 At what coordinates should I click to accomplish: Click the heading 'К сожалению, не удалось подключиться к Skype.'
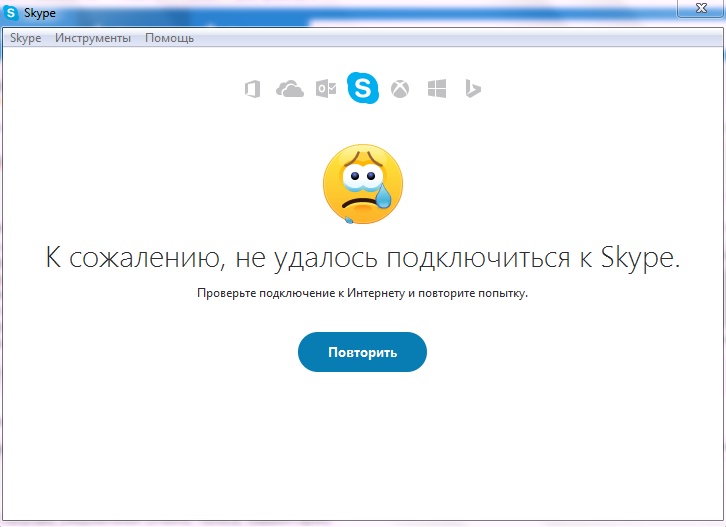click(363, 257)
